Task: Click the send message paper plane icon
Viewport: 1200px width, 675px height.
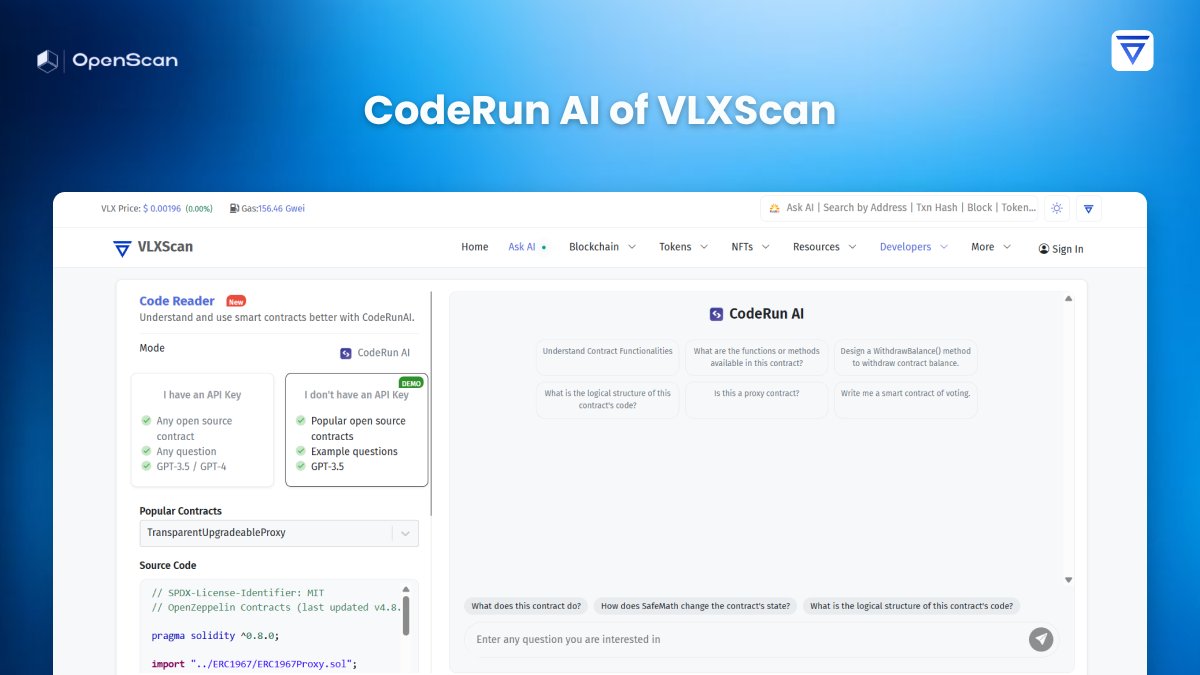Action: coord(1041,639)
